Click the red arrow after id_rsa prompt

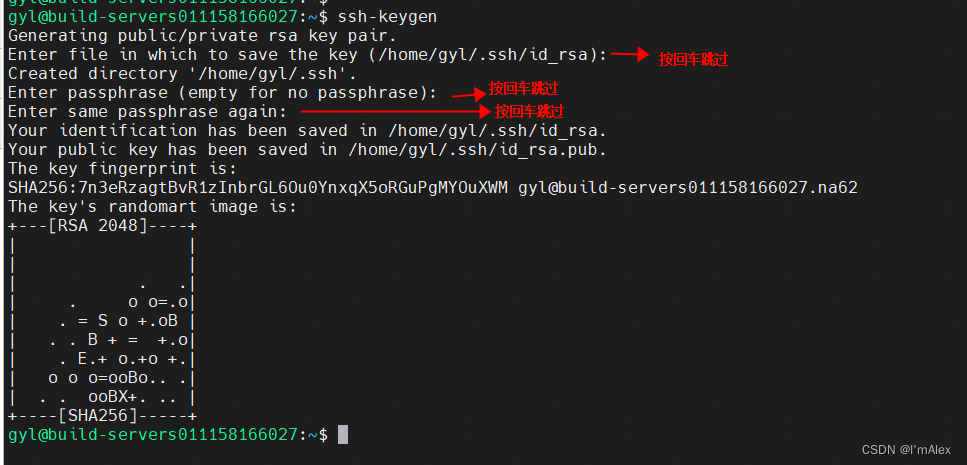pos(630,55)
